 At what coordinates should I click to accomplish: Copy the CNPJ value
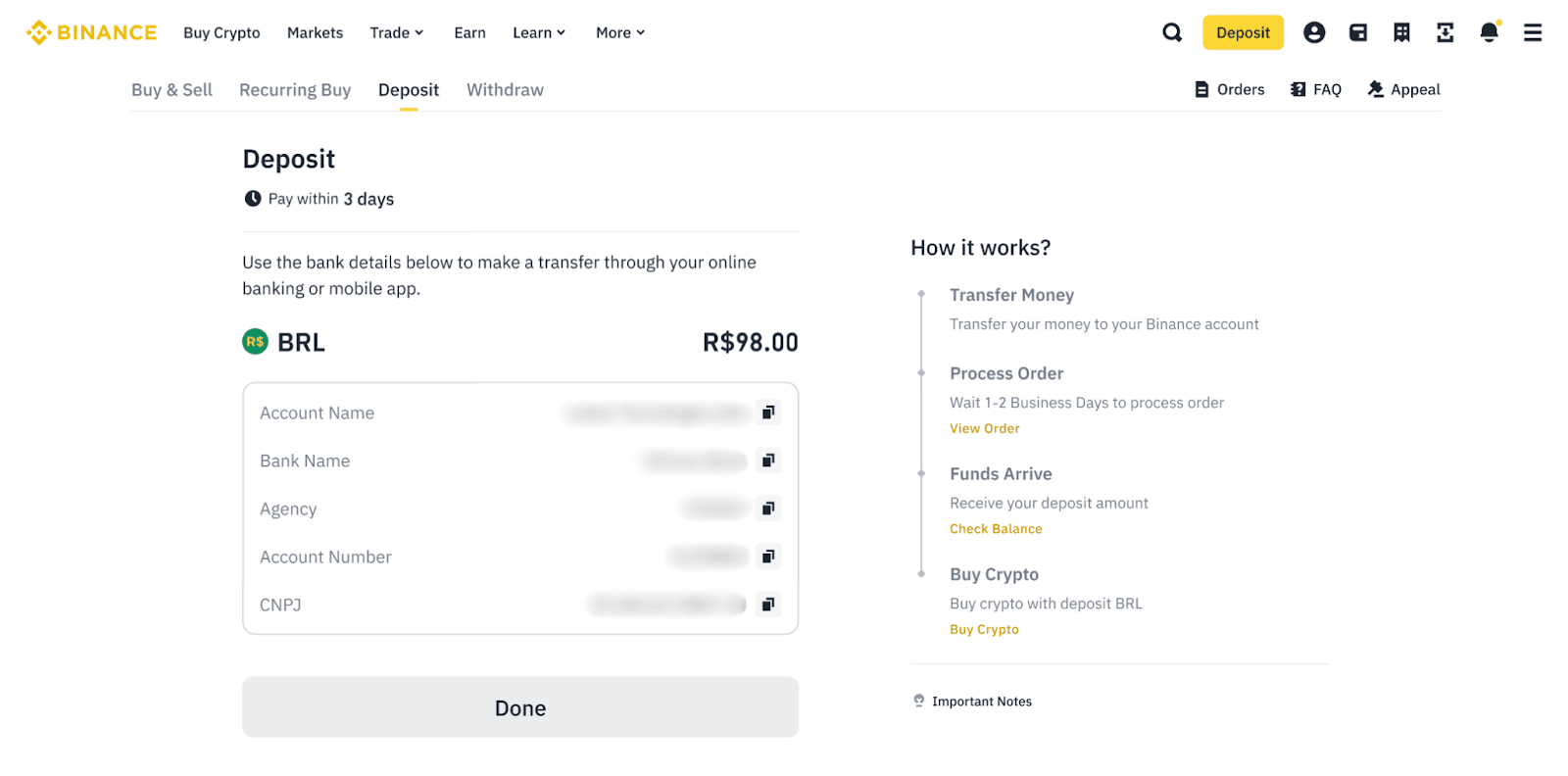tap(768, 605)
